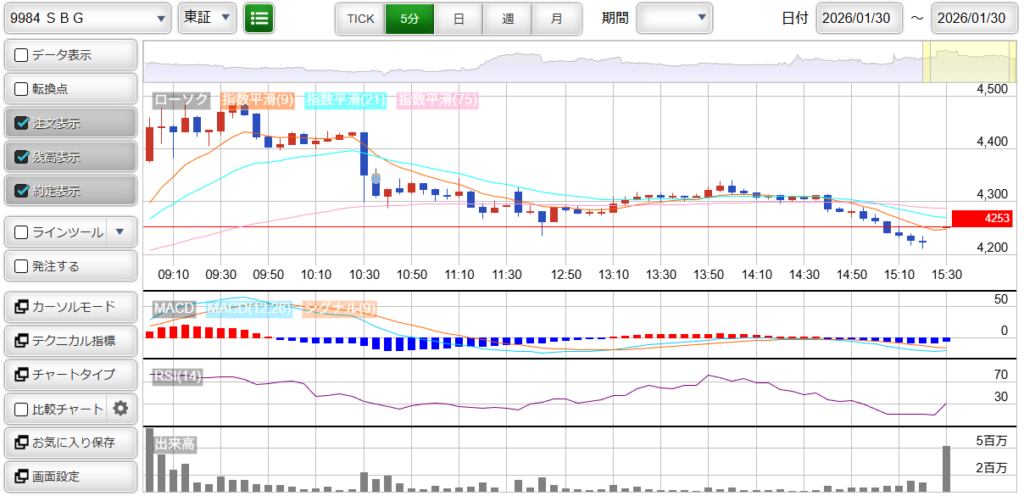
Task: Expand the 9984 SBG symbol dropdown
Action: coord(87,18)
